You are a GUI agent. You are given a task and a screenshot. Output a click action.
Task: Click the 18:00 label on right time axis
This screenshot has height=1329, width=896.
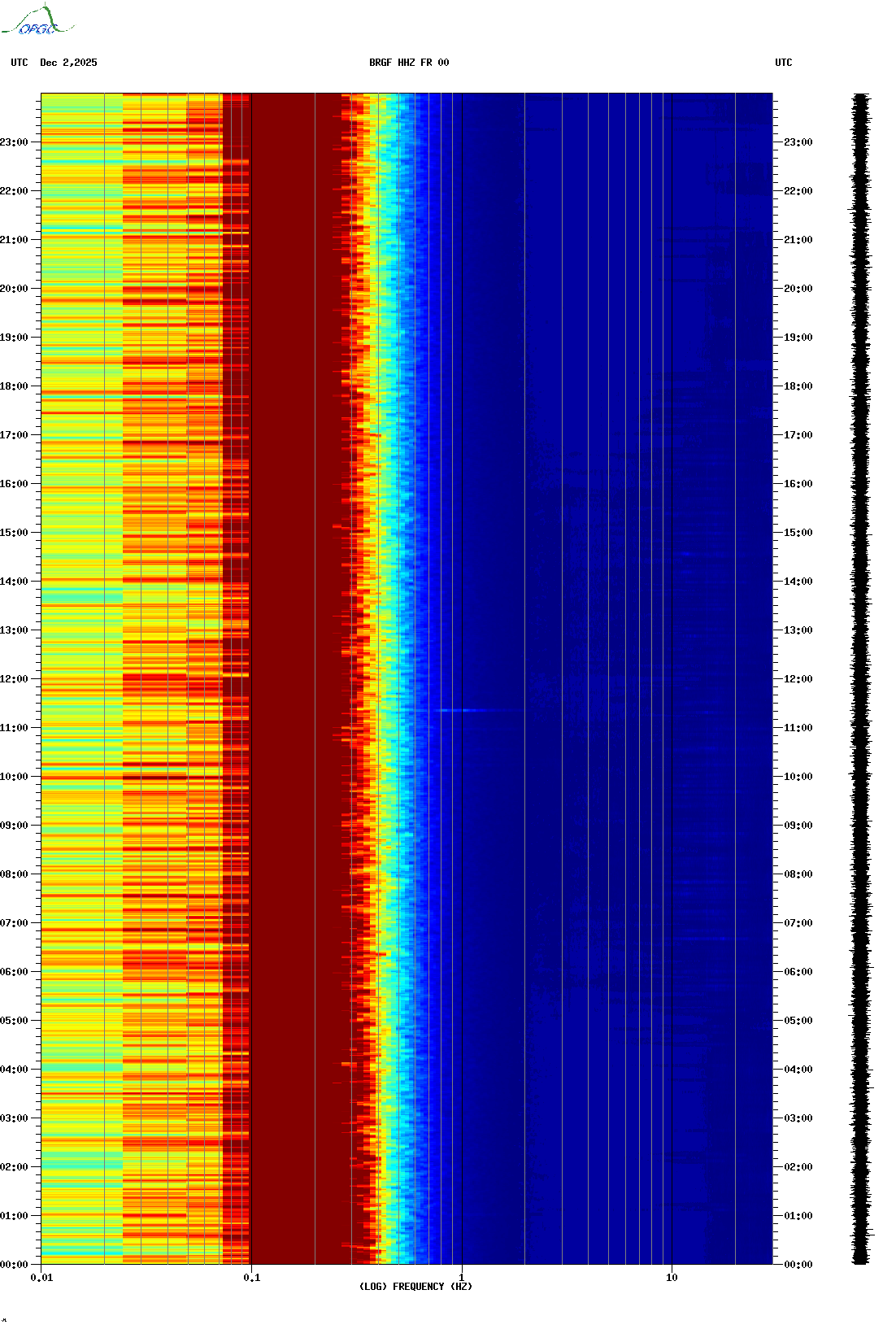(798, 386)
